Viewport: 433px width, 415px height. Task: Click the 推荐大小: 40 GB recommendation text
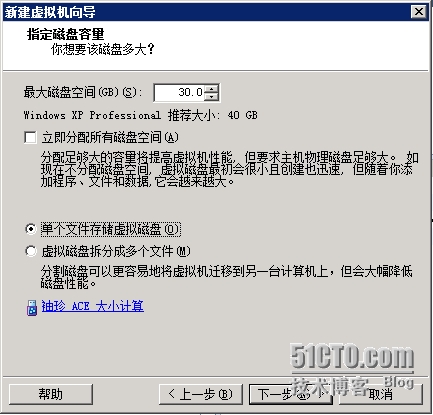tap(213, 115)
